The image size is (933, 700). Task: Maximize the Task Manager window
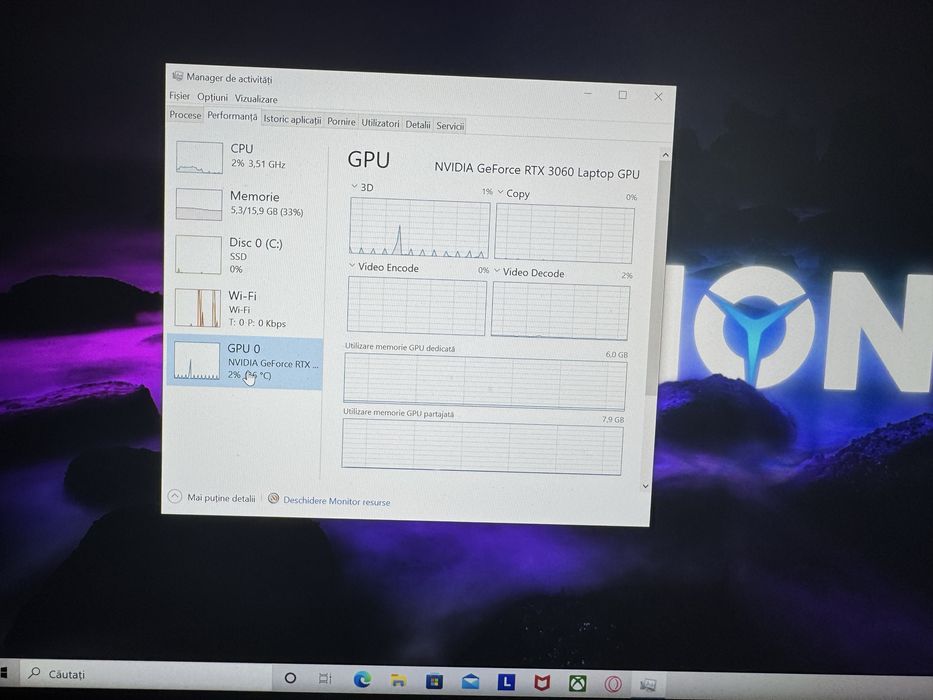[623, 95]
